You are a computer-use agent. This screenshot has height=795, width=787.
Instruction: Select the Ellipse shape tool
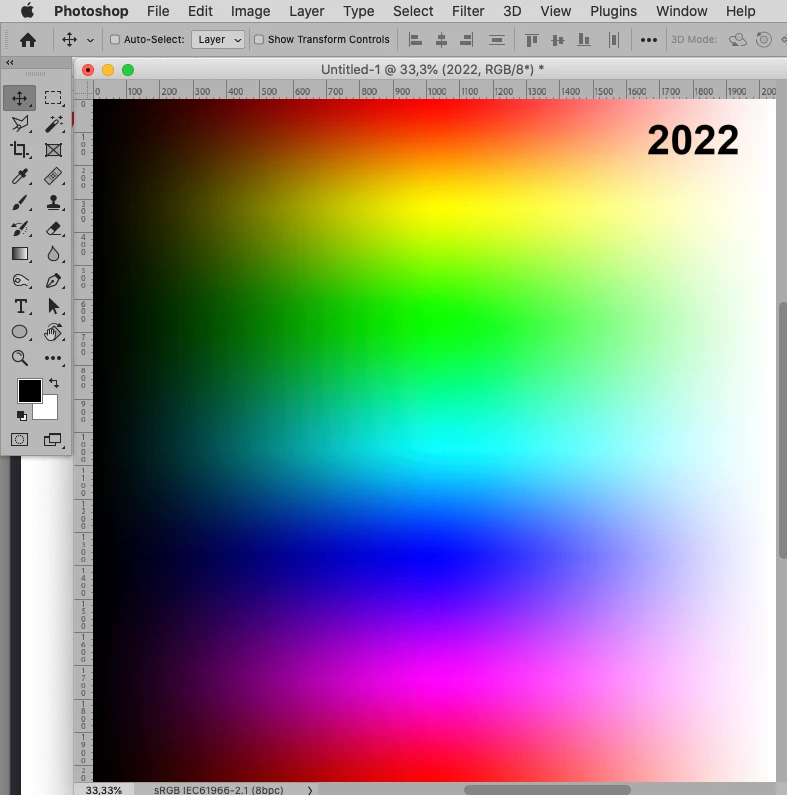(x=20, y=332)
